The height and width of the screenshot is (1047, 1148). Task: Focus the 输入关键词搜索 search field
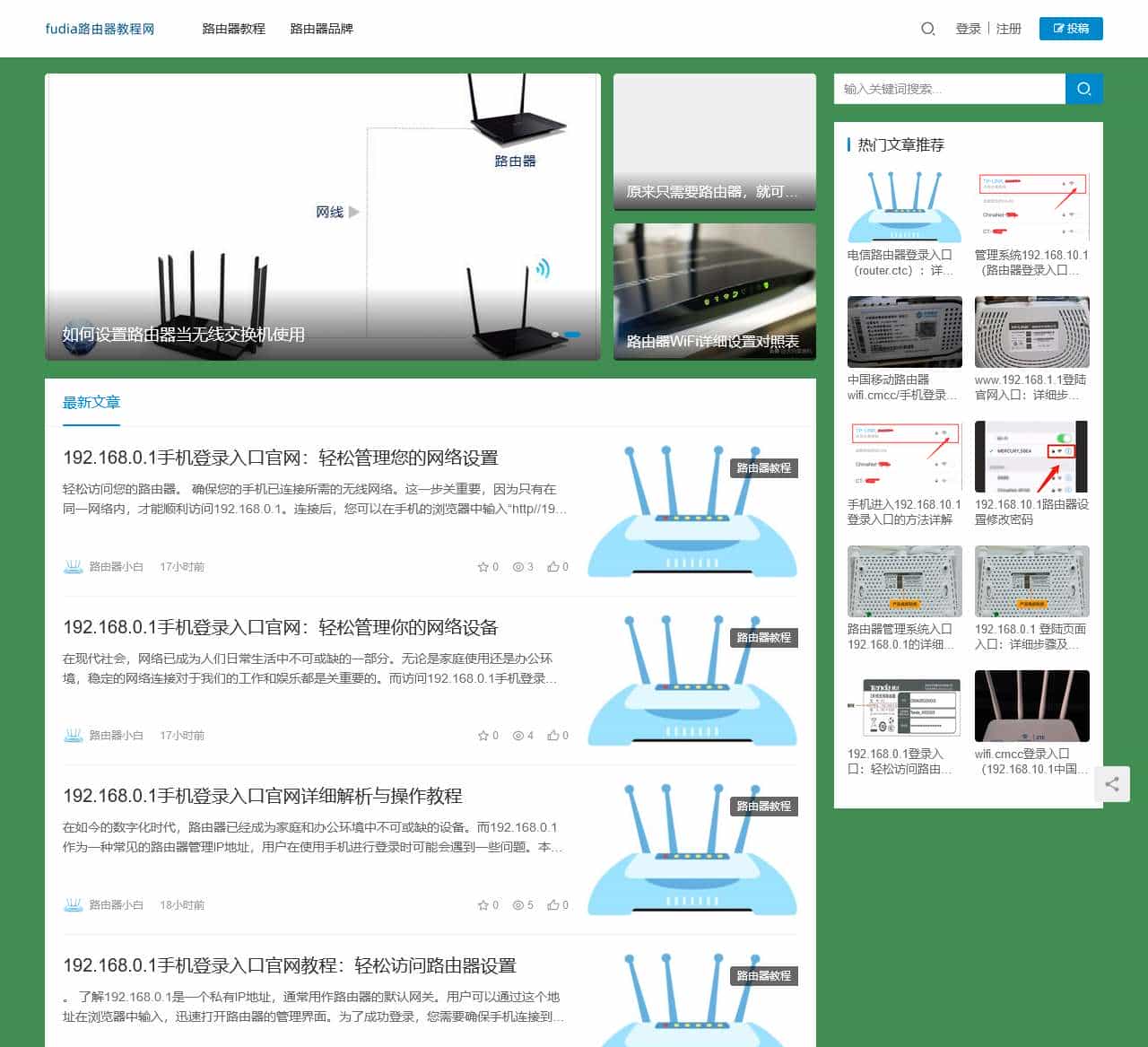point(950,89)
